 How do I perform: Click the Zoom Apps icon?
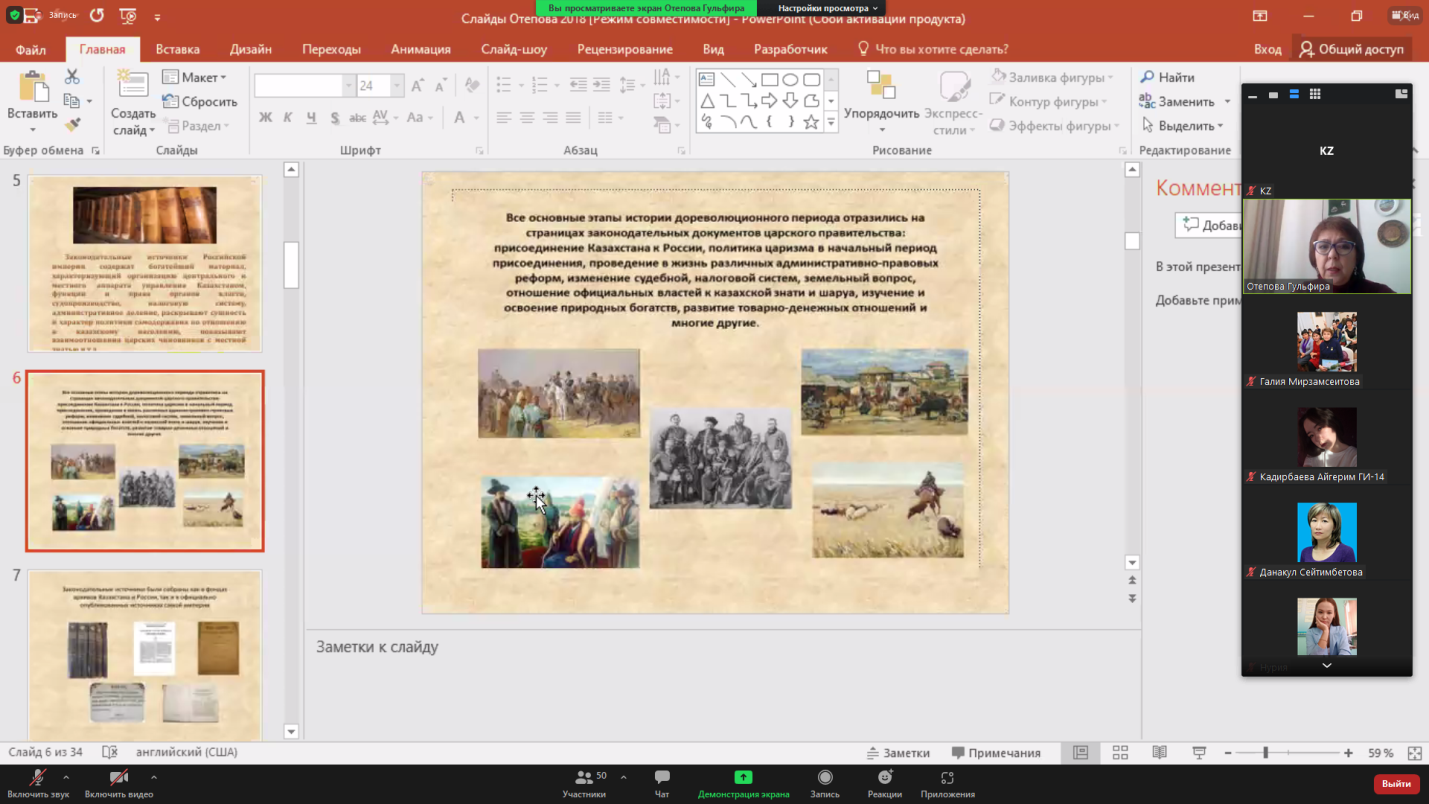tap(947, 779)
